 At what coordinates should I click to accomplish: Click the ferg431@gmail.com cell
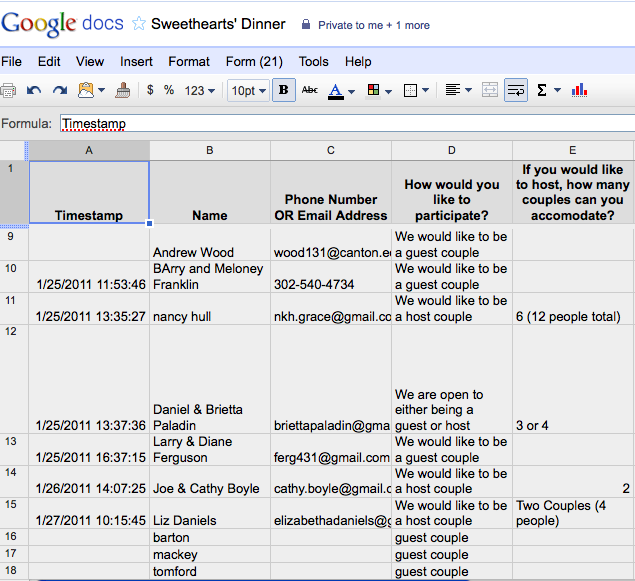[x=331, y=449]
